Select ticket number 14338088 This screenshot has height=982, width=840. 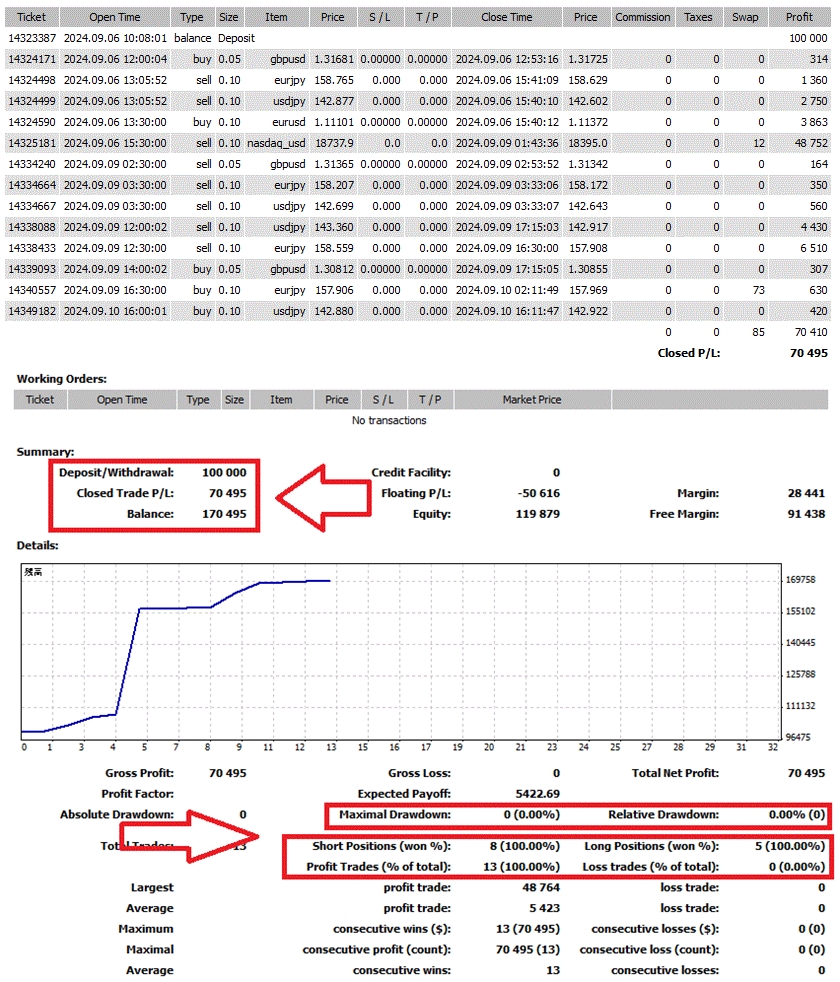click(32, 227)
